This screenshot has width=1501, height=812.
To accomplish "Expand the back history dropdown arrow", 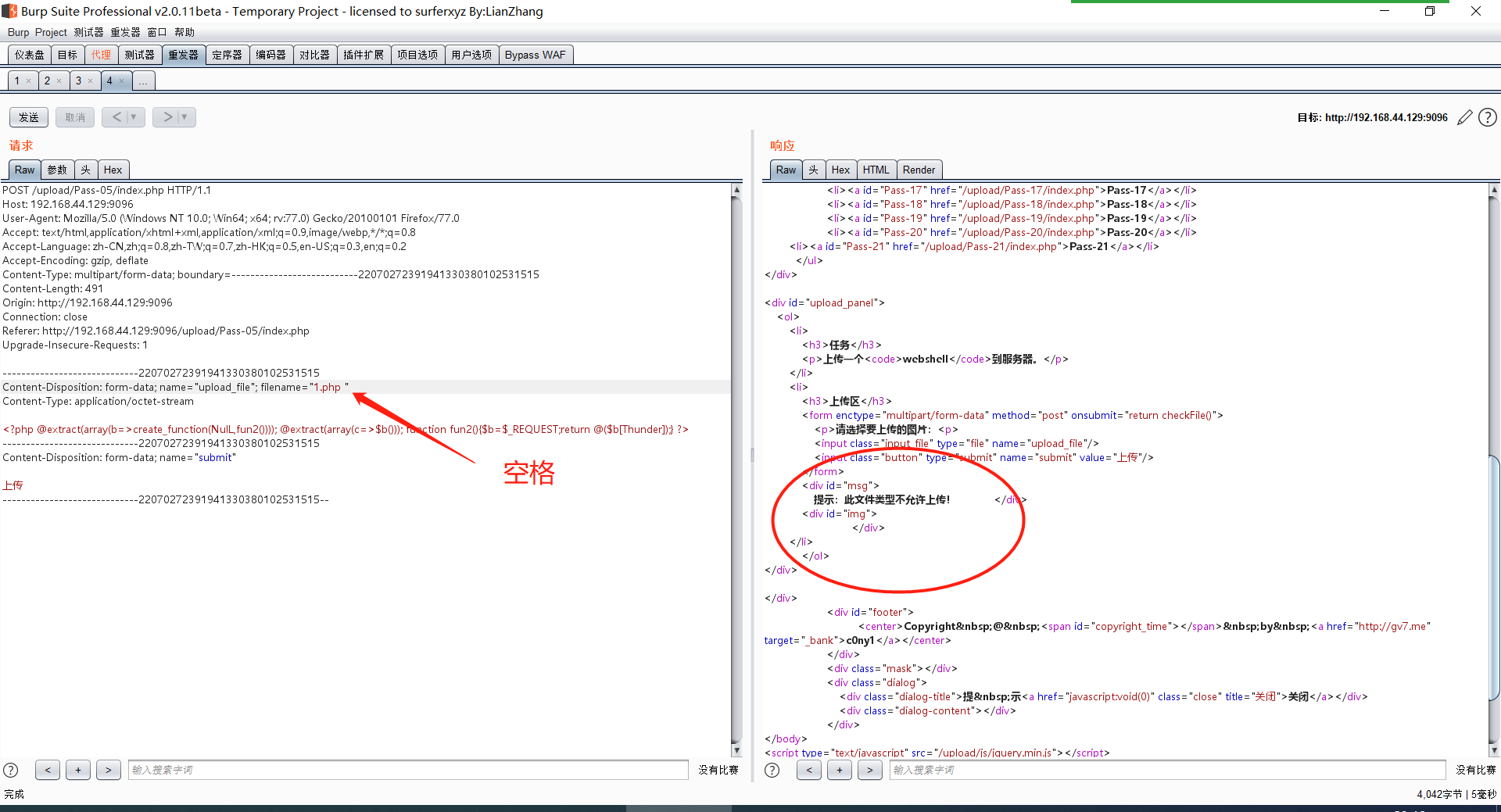I will 134,117.
